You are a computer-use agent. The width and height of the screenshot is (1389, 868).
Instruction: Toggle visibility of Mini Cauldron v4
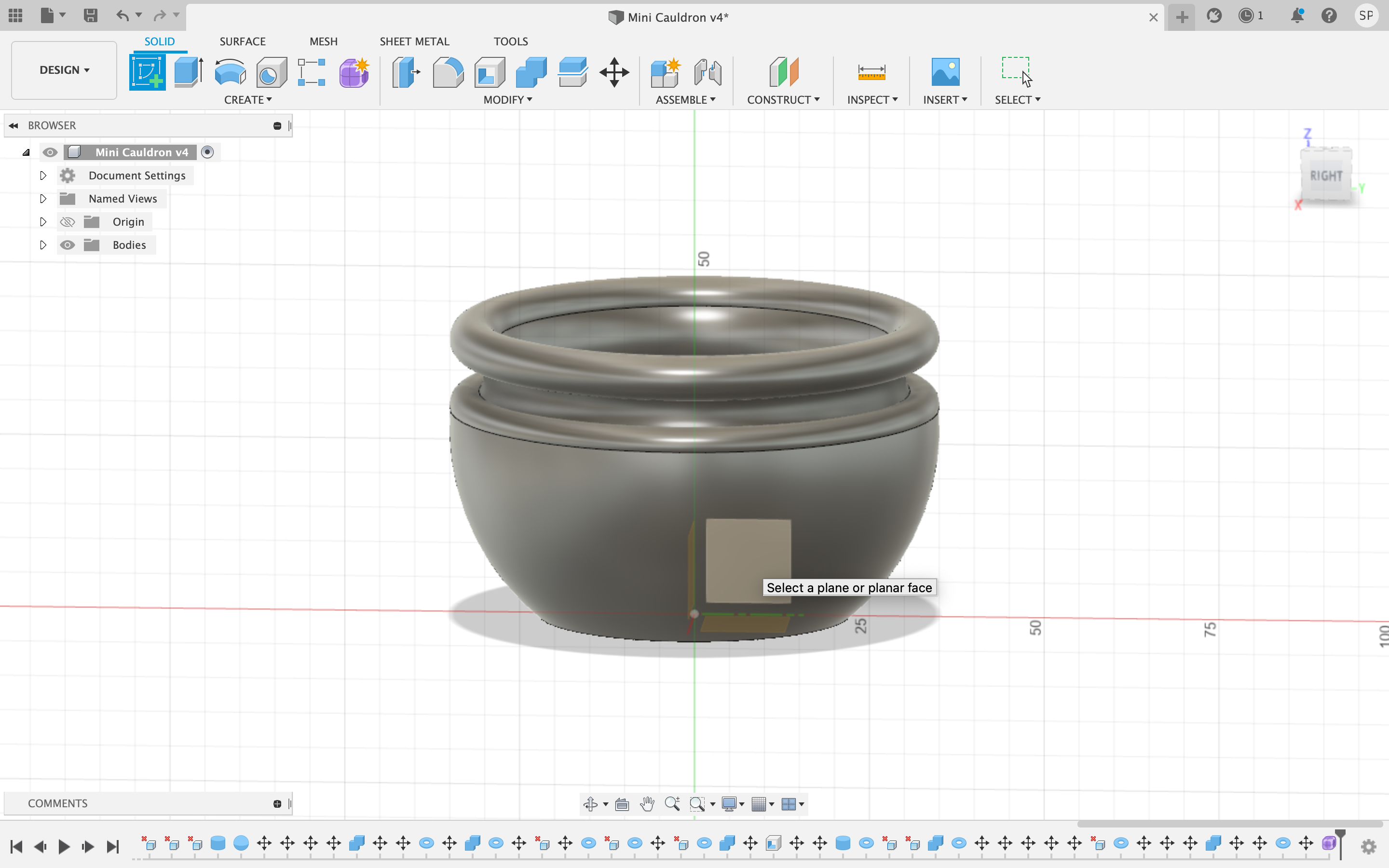51,152
